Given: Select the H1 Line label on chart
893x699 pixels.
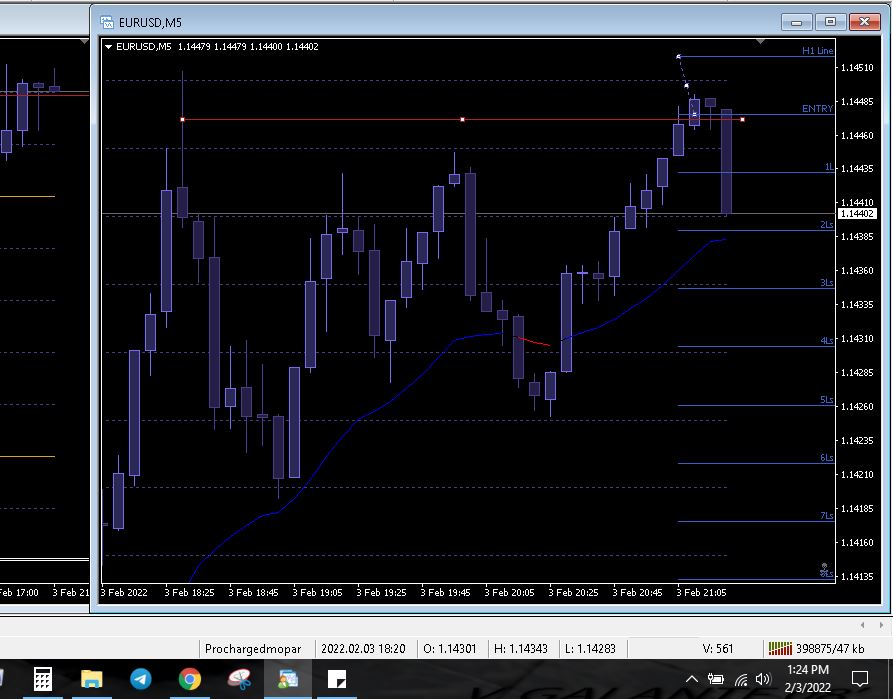Looking at the screenshot, I should (817, 50).
